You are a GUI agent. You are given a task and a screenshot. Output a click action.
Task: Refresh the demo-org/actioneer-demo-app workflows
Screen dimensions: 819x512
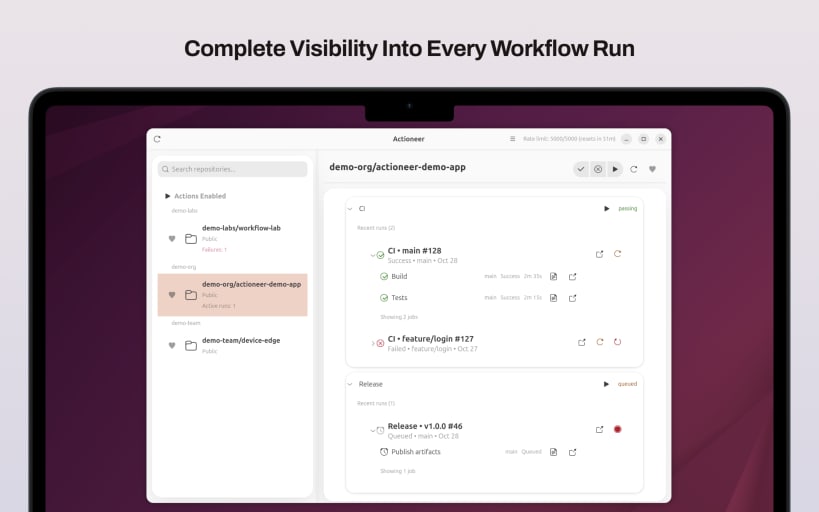634,169
